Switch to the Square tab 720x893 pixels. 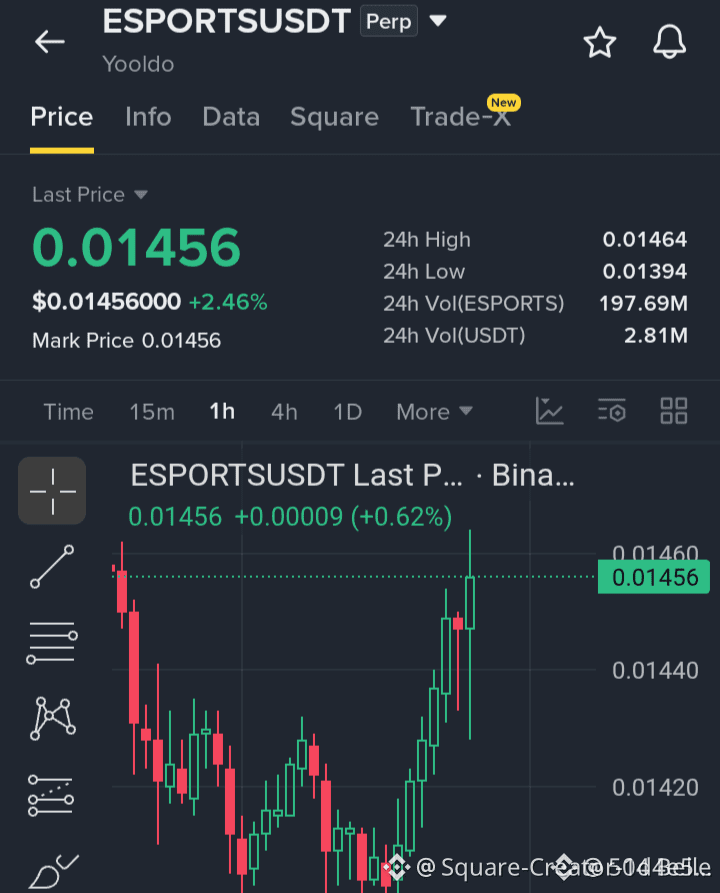(x=334, y=117)
